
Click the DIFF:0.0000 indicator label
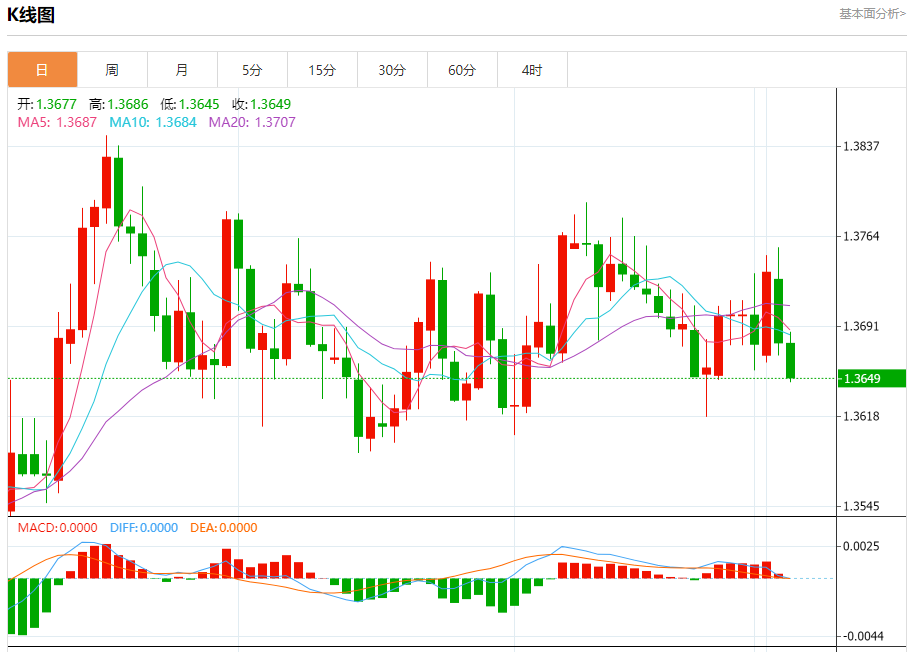click(144, 528)
